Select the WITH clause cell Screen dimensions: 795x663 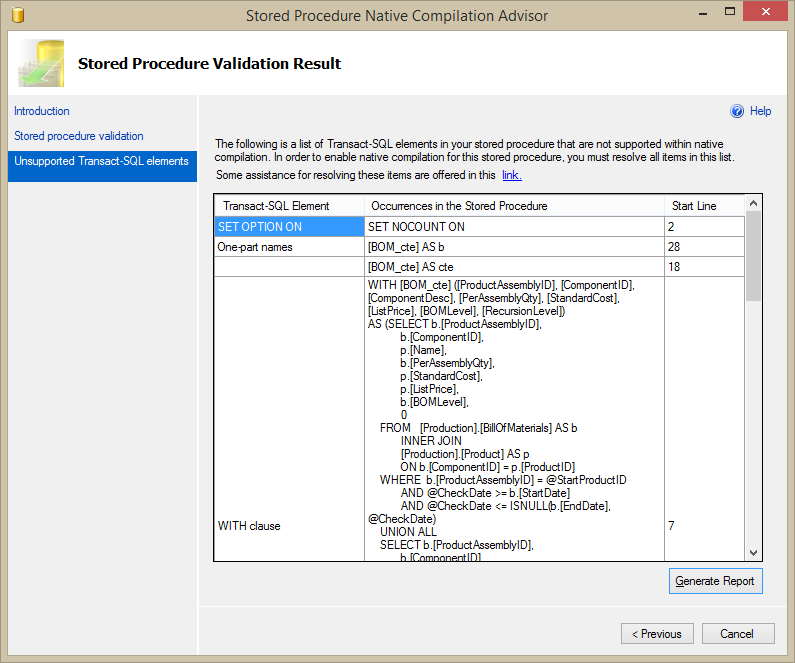[x=289, y=525]
